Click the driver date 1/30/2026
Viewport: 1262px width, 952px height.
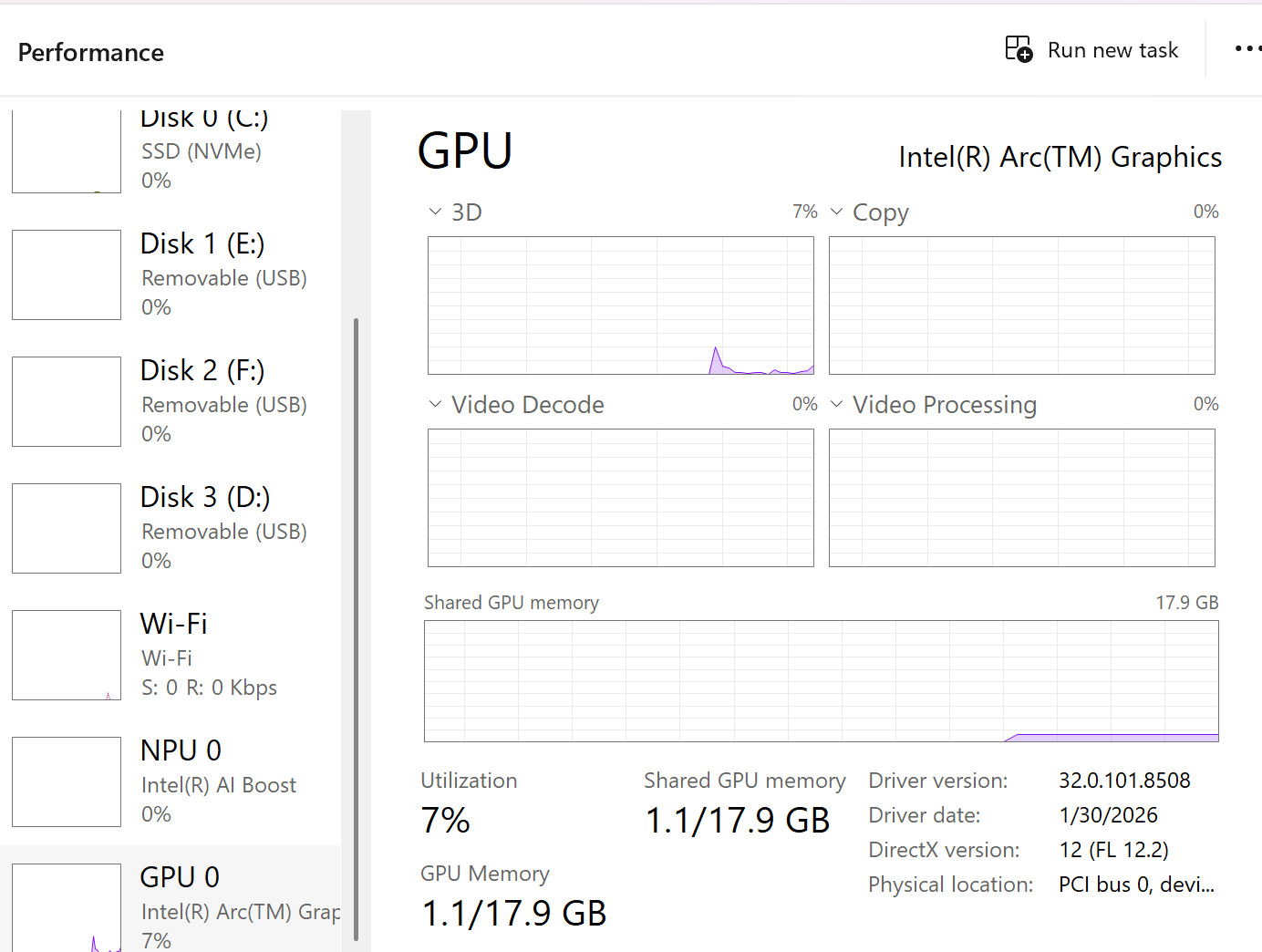1108,815
